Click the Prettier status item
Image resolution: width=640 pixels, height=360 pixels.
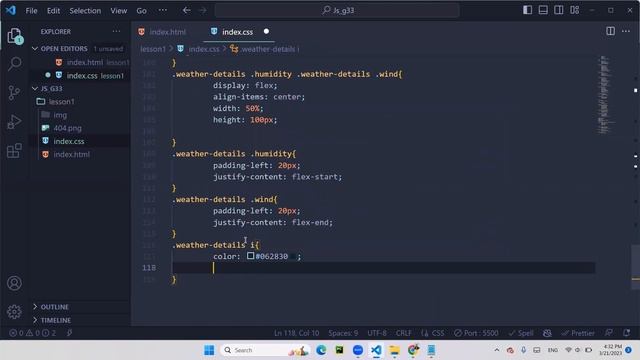click(x=578, y=333)
